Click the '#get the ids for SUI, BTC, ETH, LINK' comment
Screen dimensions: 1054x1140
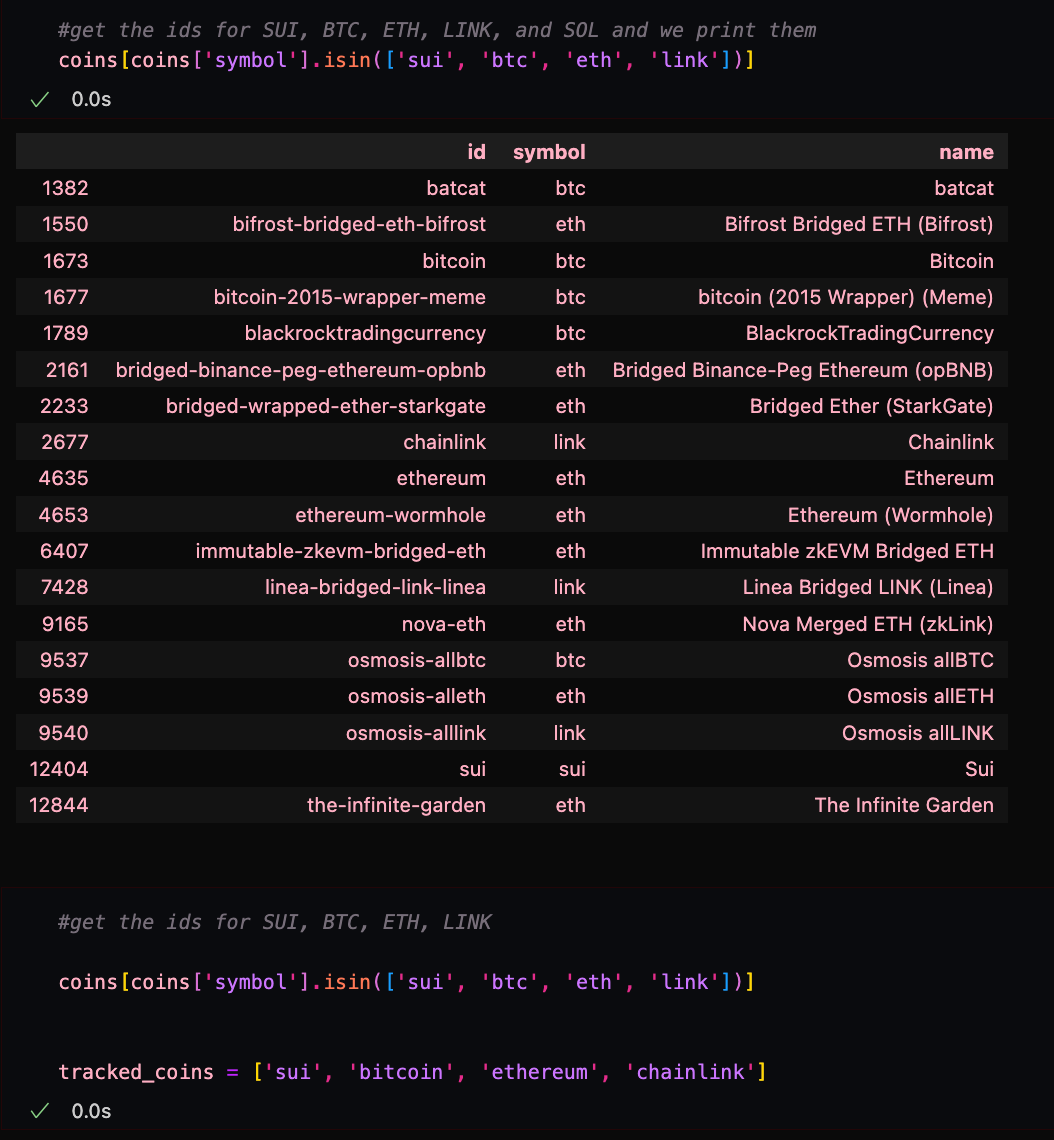point(275,922)
